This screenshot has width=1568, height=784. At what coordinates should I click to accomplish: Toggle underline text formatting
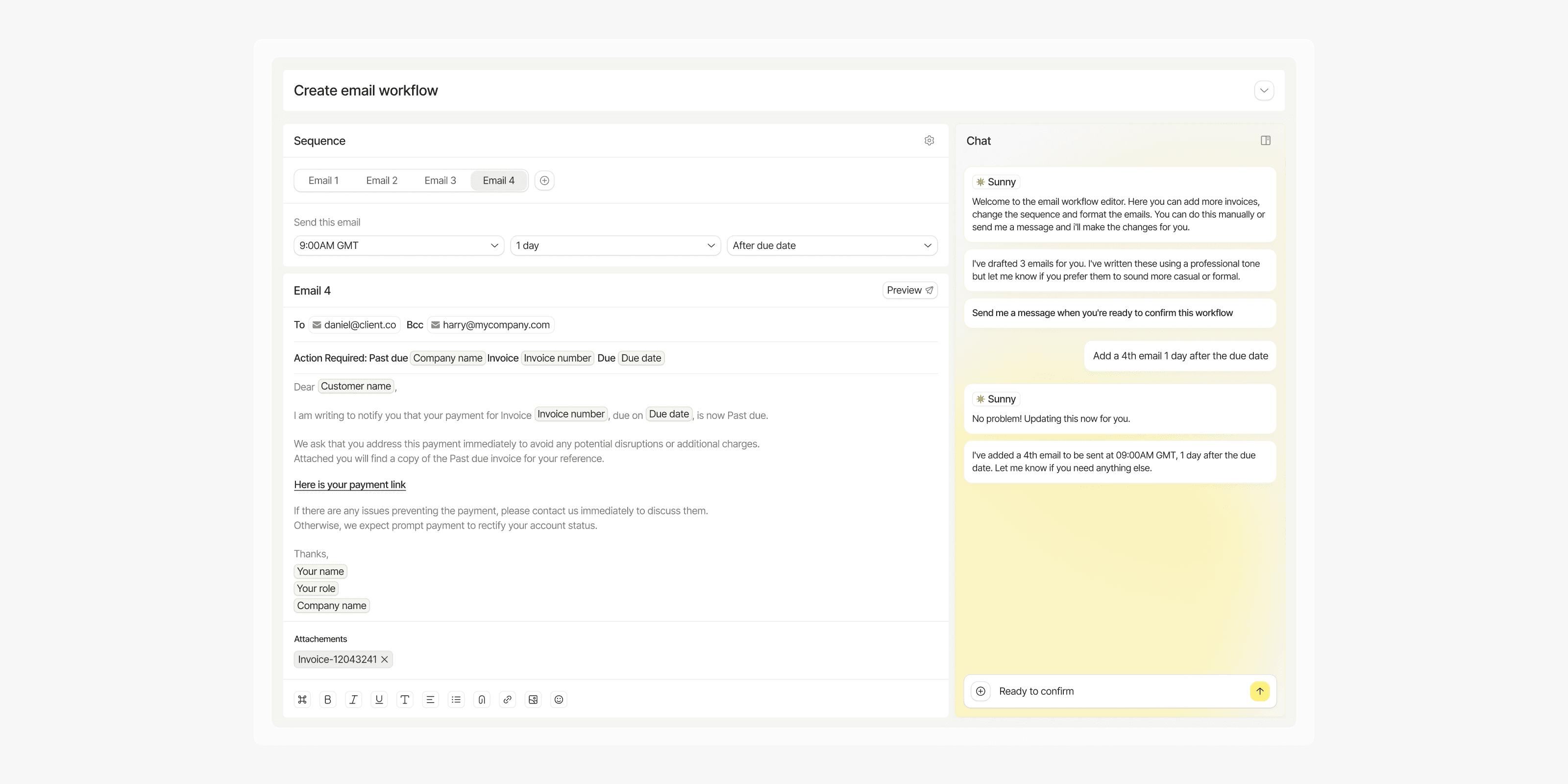(x=379, y=699)
